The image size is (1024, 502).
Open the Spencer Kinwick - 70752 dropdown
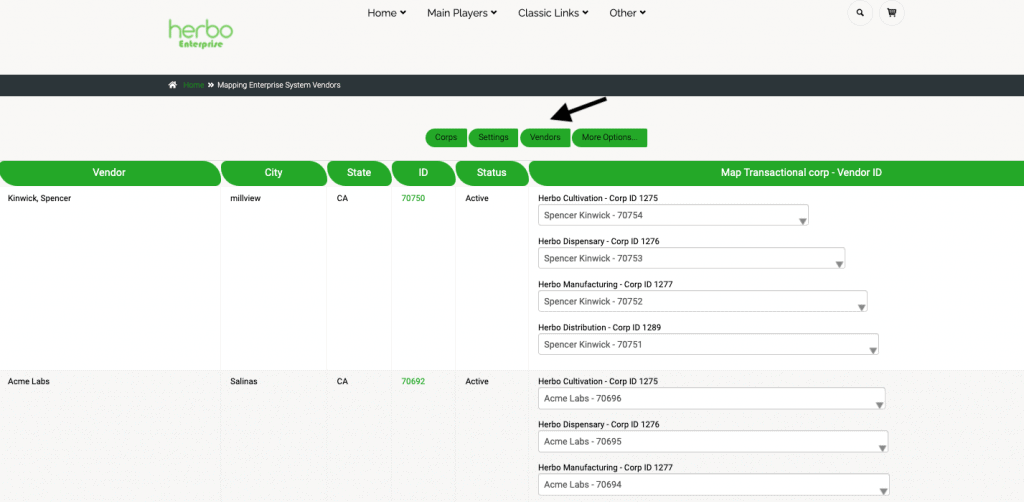click(703, 301)
